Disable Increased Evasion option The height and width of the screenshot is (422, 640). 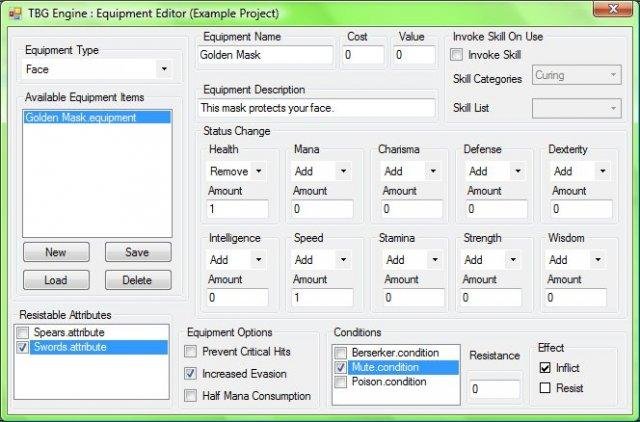pos(190,373)
